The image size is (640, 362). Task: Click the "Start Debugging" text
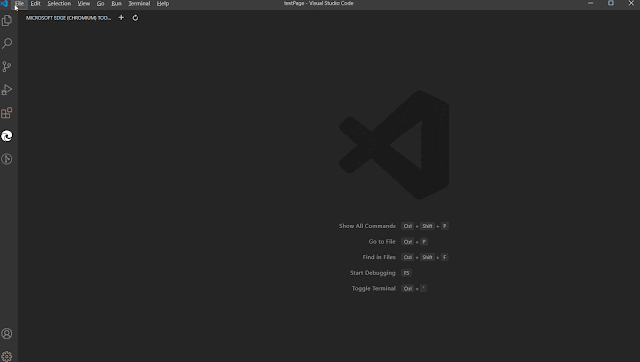(x=373, y=273)
